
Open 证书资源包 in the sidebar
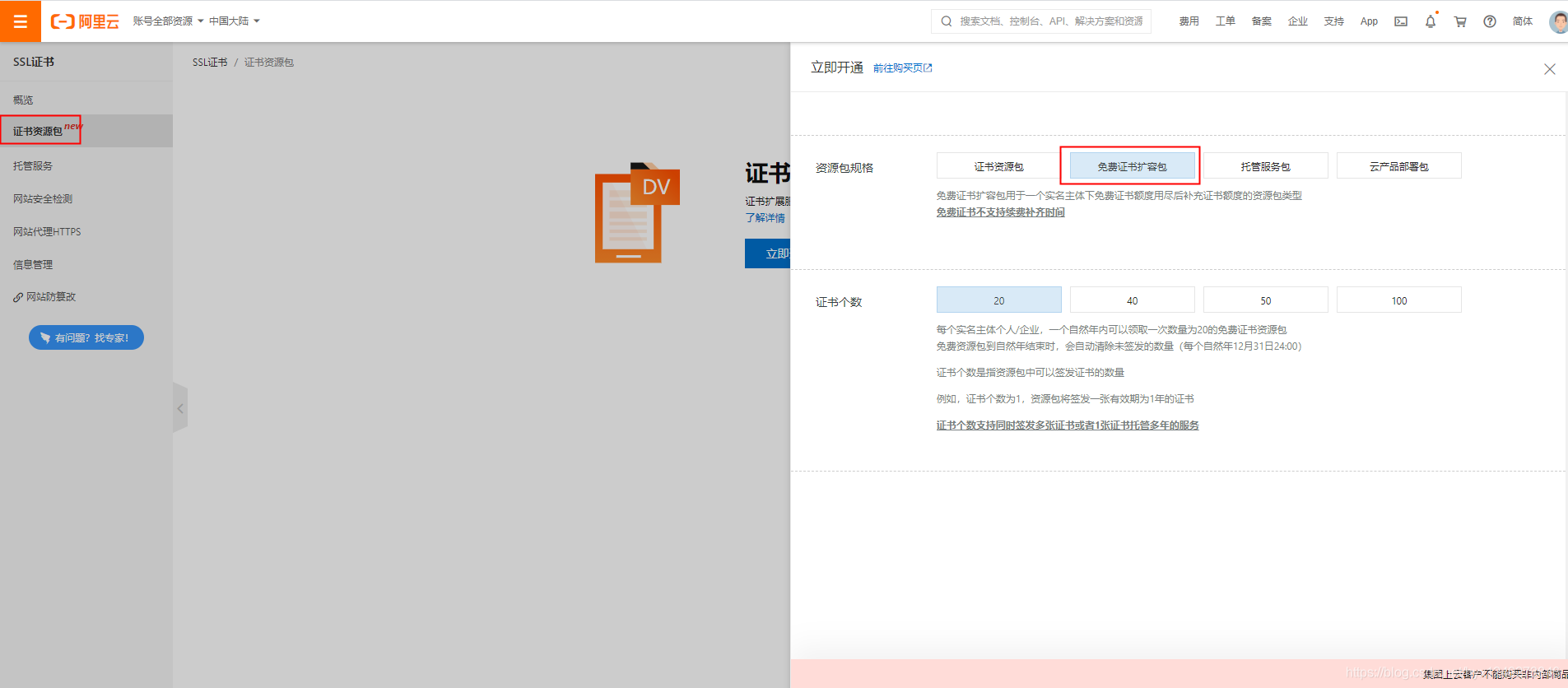coord(86,131)
